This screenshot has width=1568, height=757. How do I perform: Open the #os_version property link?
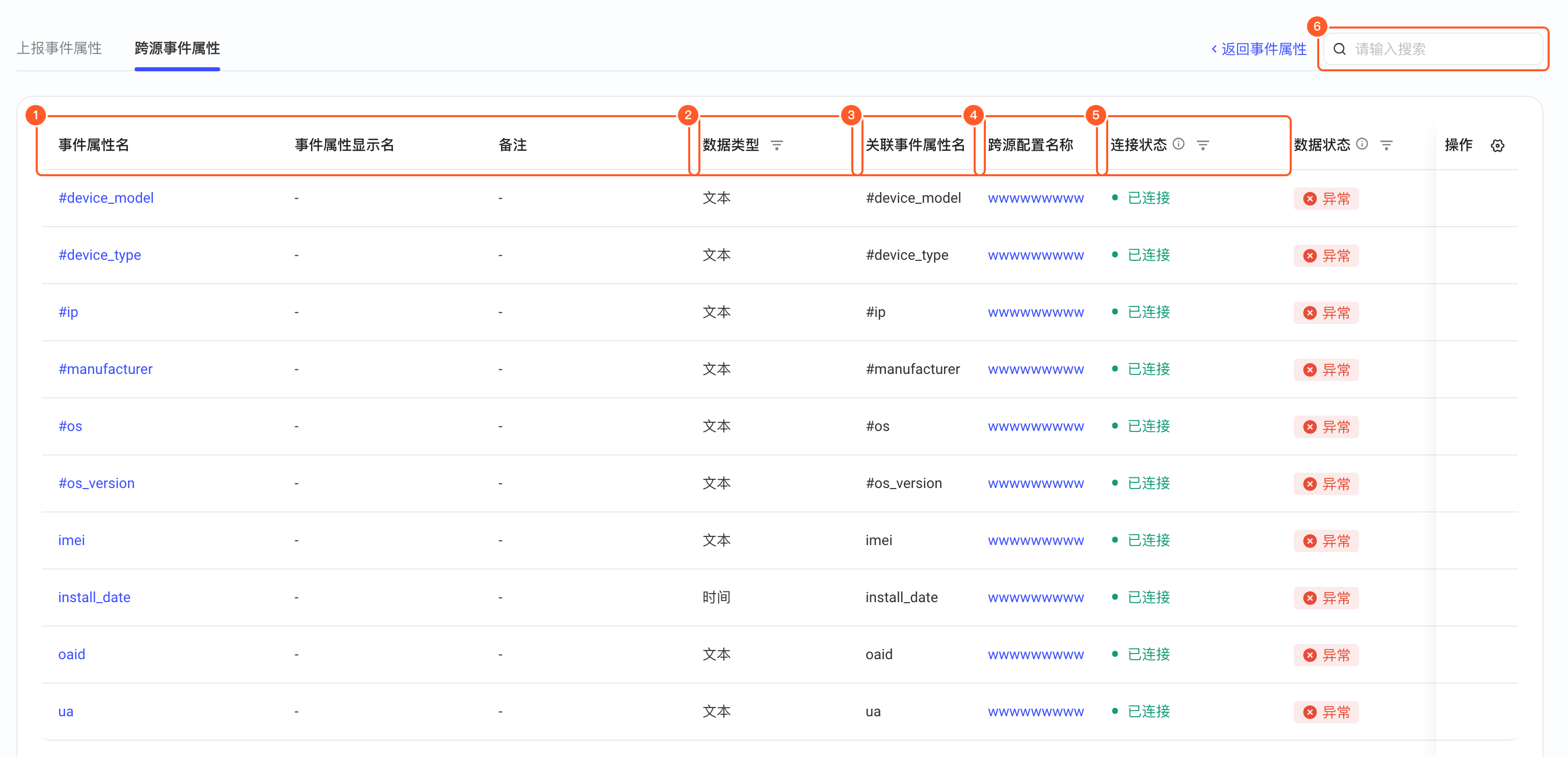(x=97, y=483)
